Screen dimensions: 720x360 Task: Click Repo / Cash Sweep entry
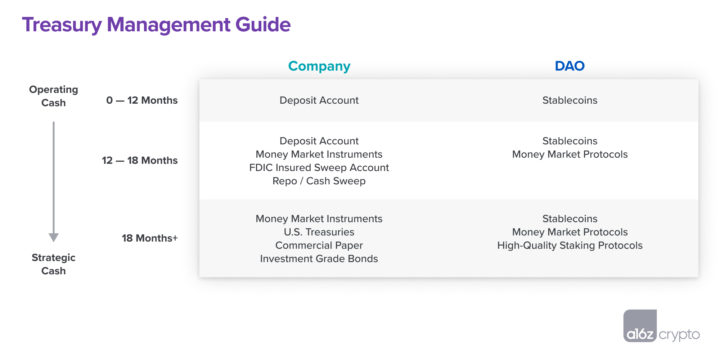[319, 181]
